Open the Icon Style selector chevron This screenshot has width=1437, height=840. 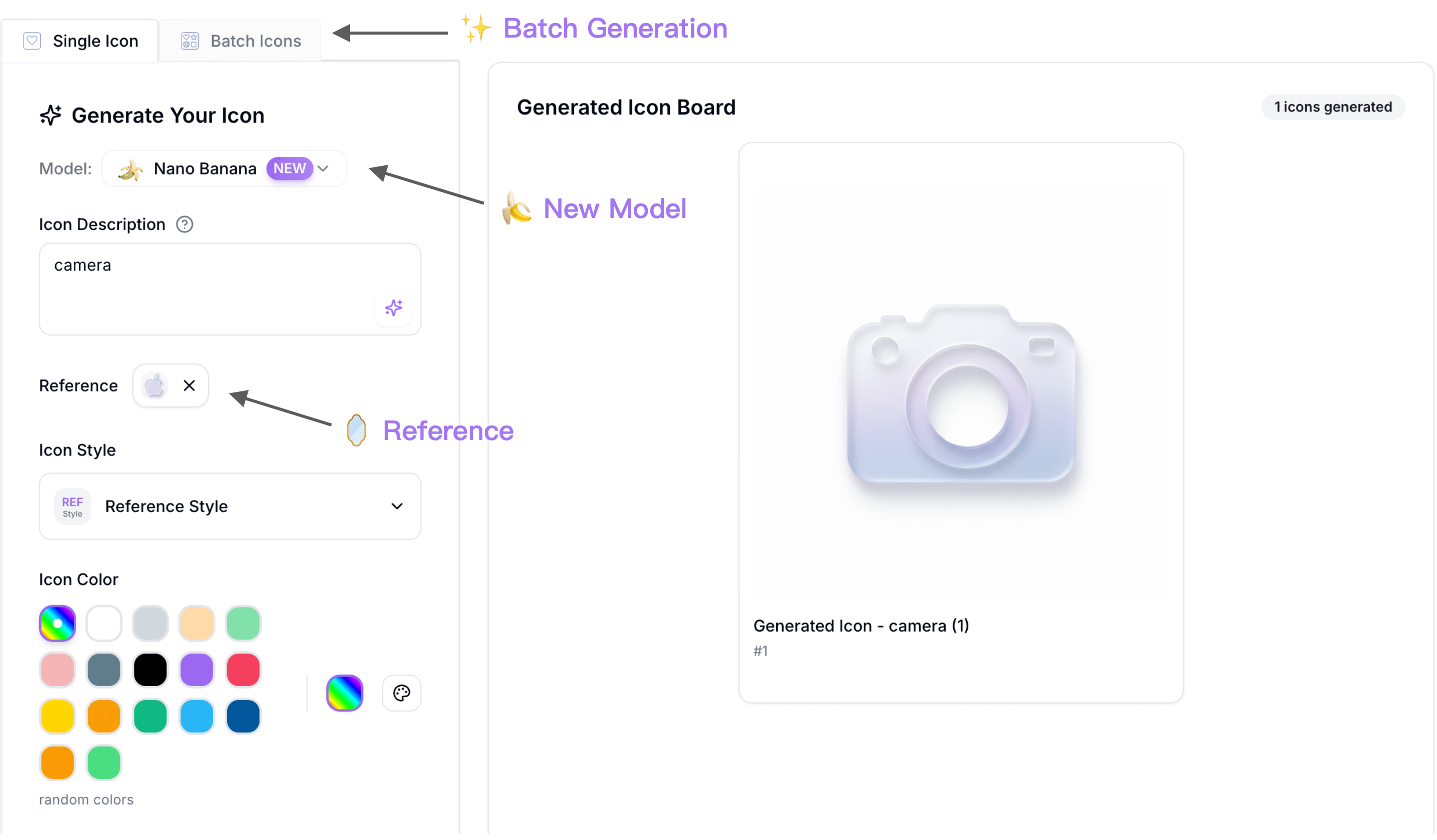click(x=398, y=506)
